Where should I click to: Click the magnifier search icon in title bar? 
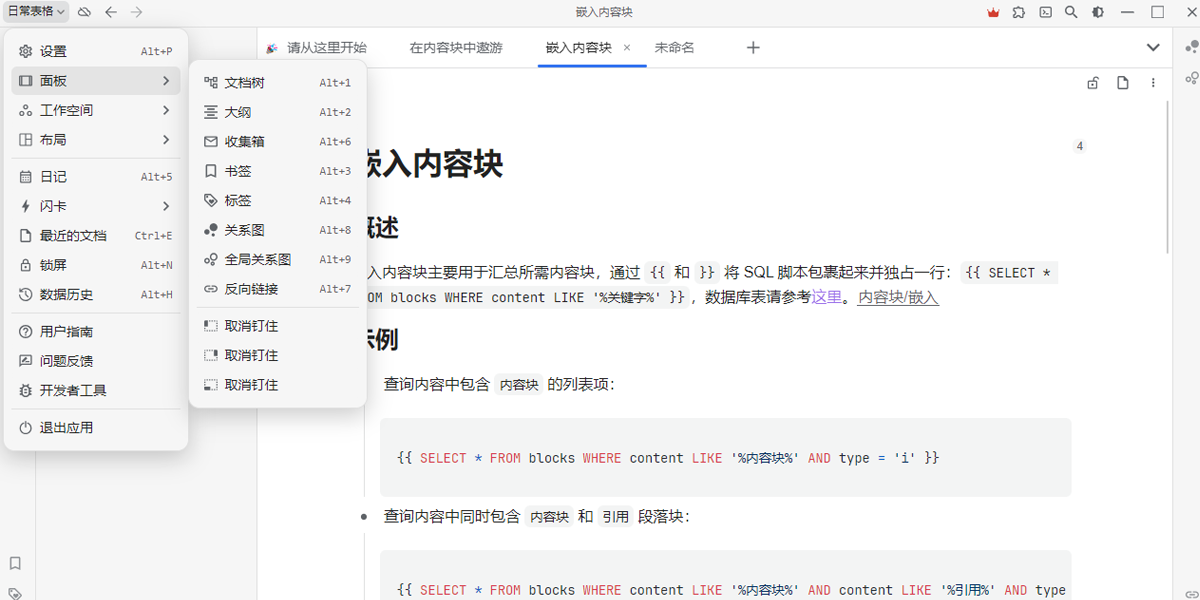pyautogui.click(x=1071, y=12)
